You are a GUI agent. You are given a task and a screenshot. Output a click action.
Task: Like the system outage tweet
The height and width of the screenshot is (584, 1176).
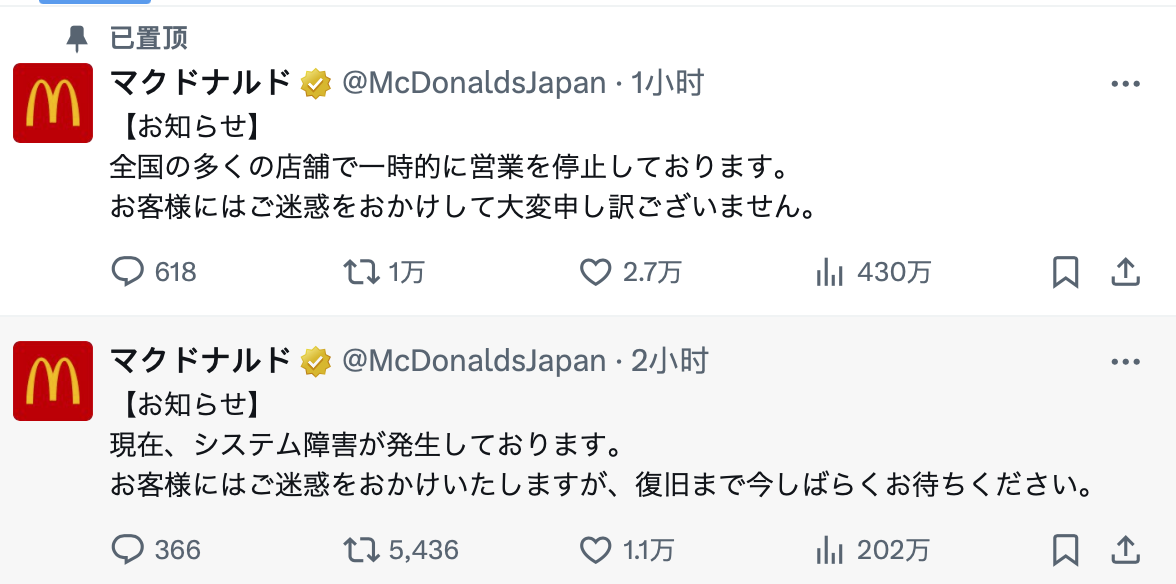pos(596,549)
